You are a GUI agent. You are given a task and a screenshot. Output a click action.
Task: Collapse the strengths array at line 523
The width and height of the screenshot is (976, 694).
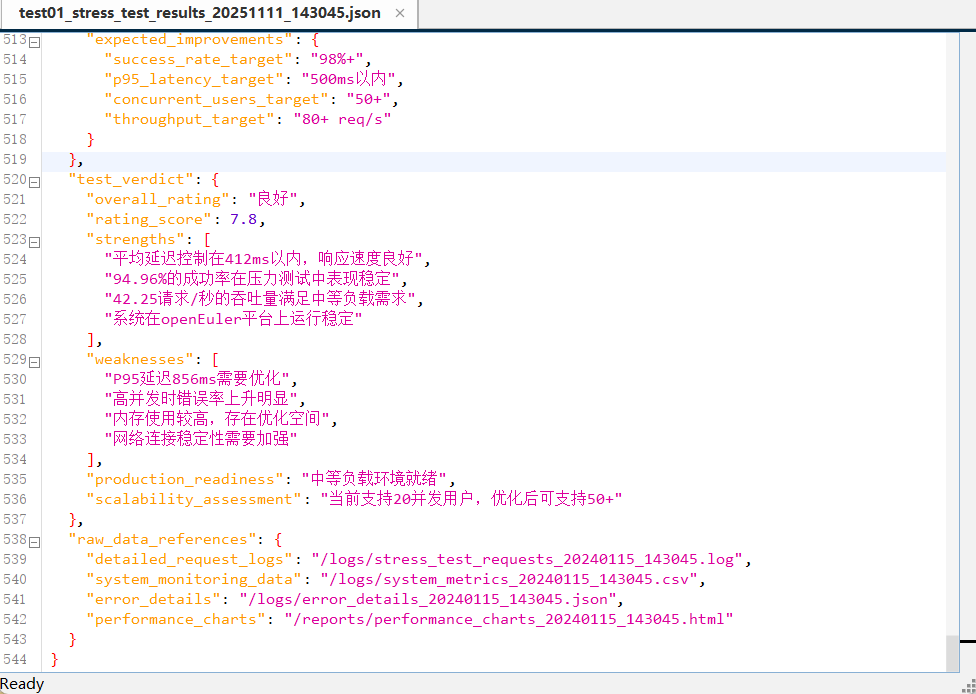35,242
